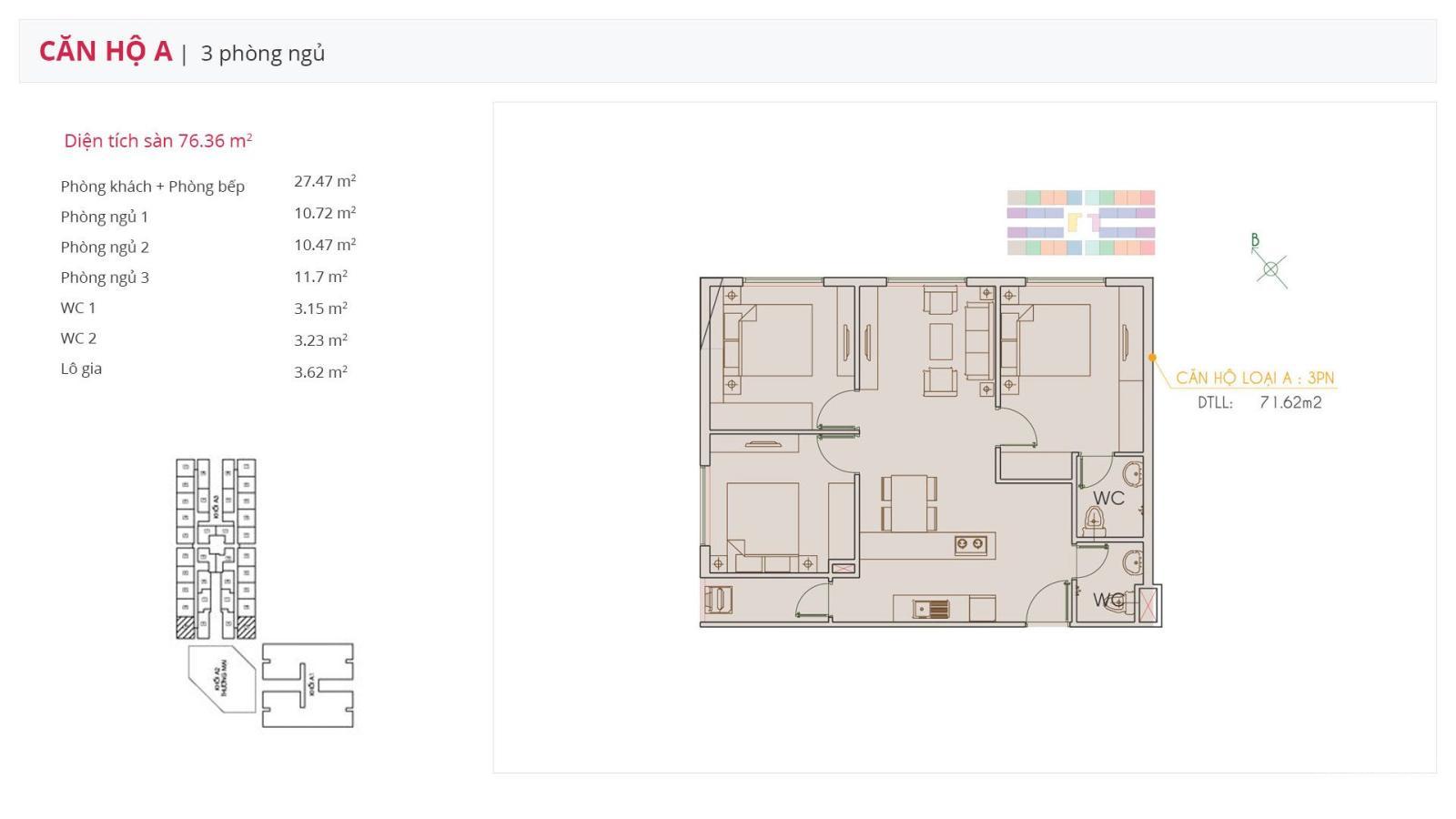Click the living room sofa

coord(978,340)
